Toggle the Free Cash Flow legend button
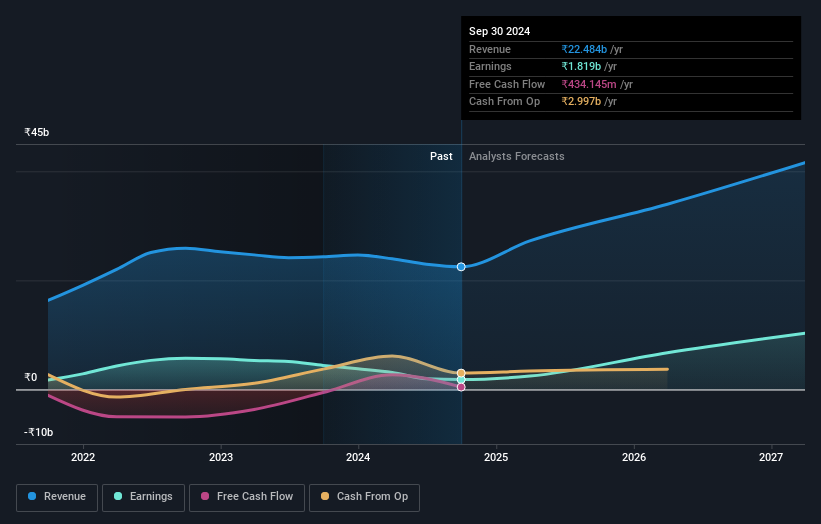 [247, 497]
